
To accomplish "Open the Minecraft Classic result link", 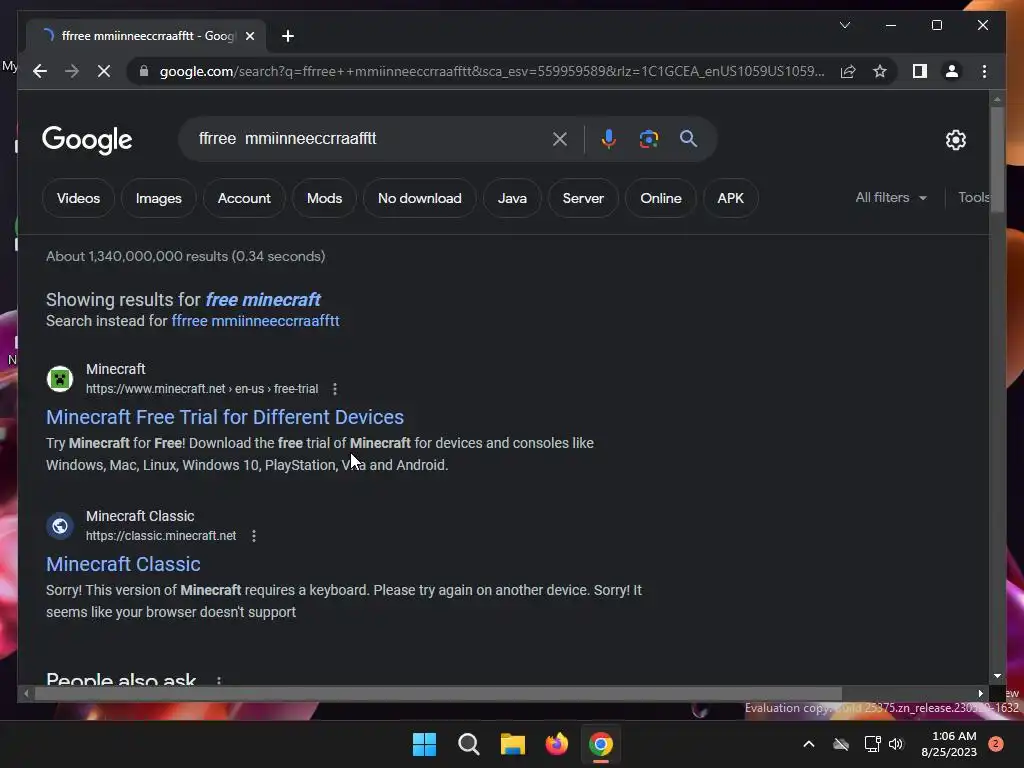I will [123, 564].
